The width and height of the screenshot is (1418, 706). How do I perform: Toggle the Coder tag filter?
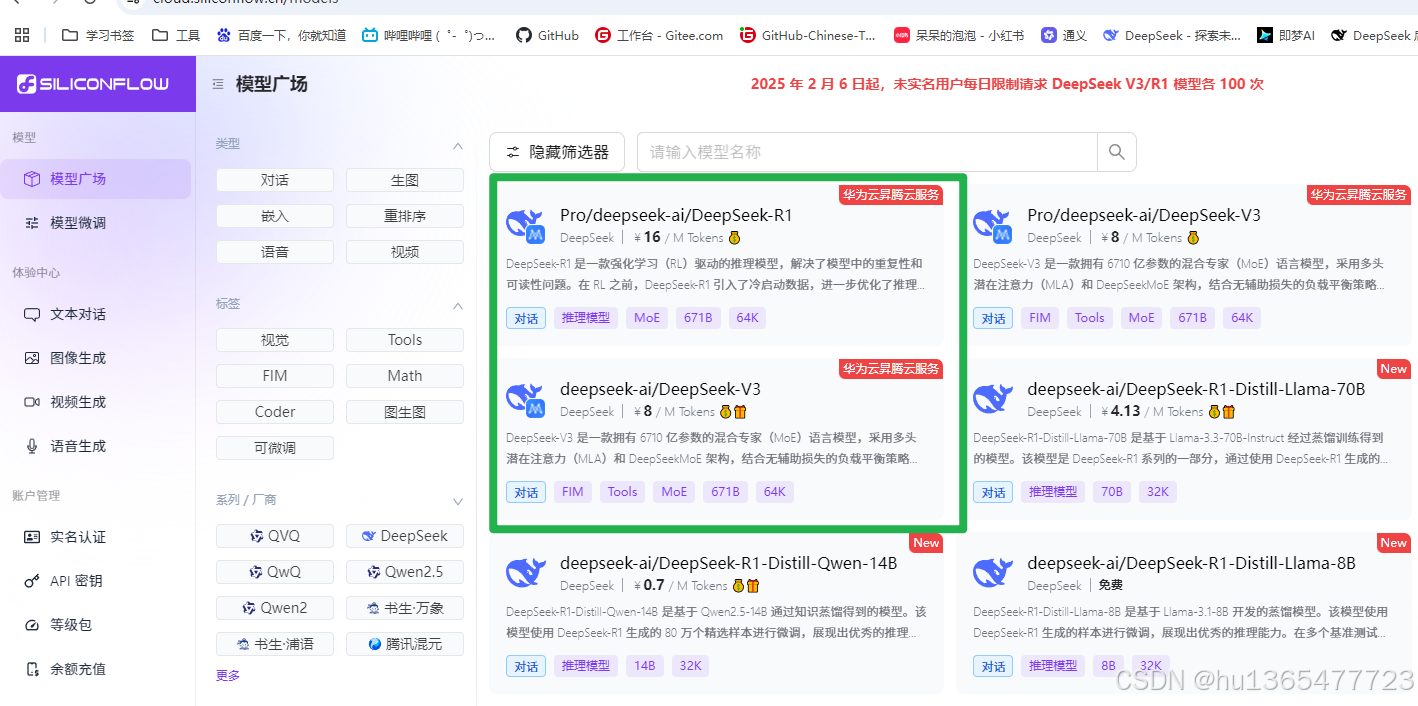click(275, 412)
